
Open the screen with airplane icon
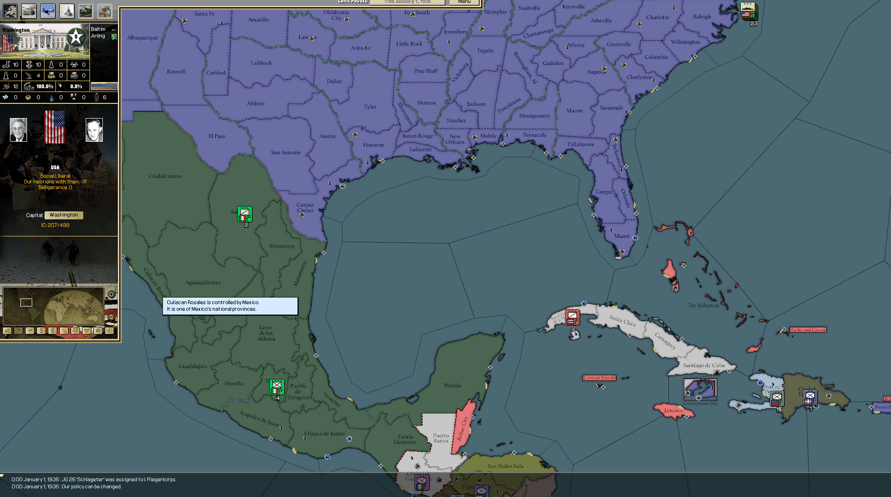[x=48, y=10]
